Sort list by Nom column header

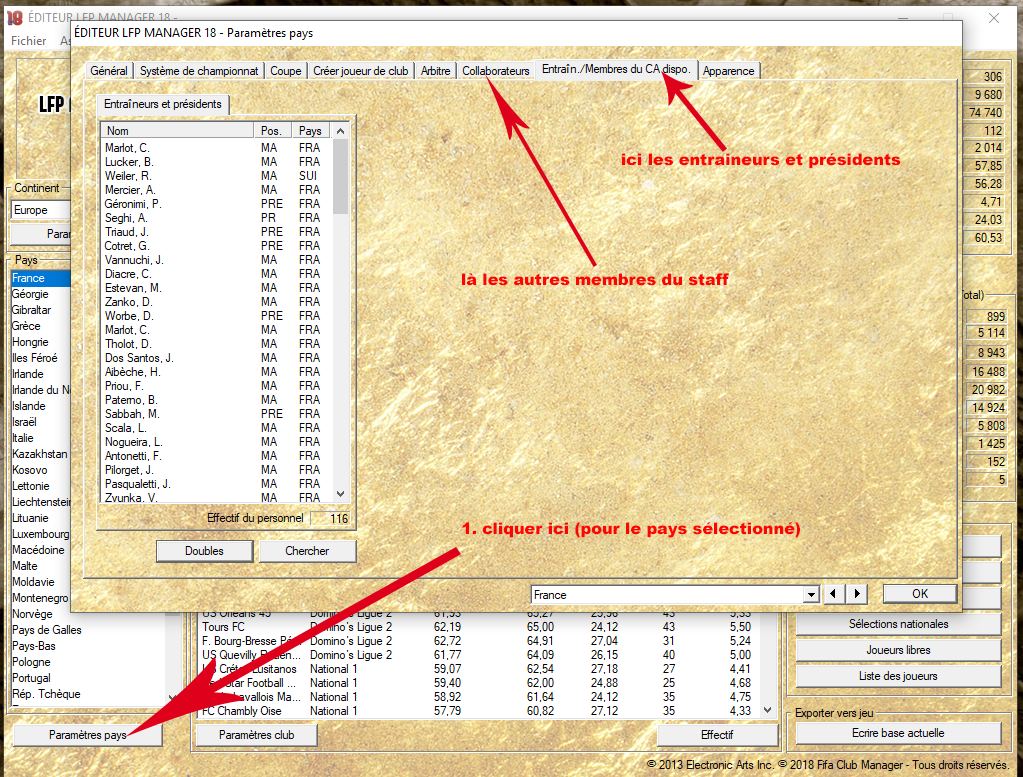click(x=177, y=130)
